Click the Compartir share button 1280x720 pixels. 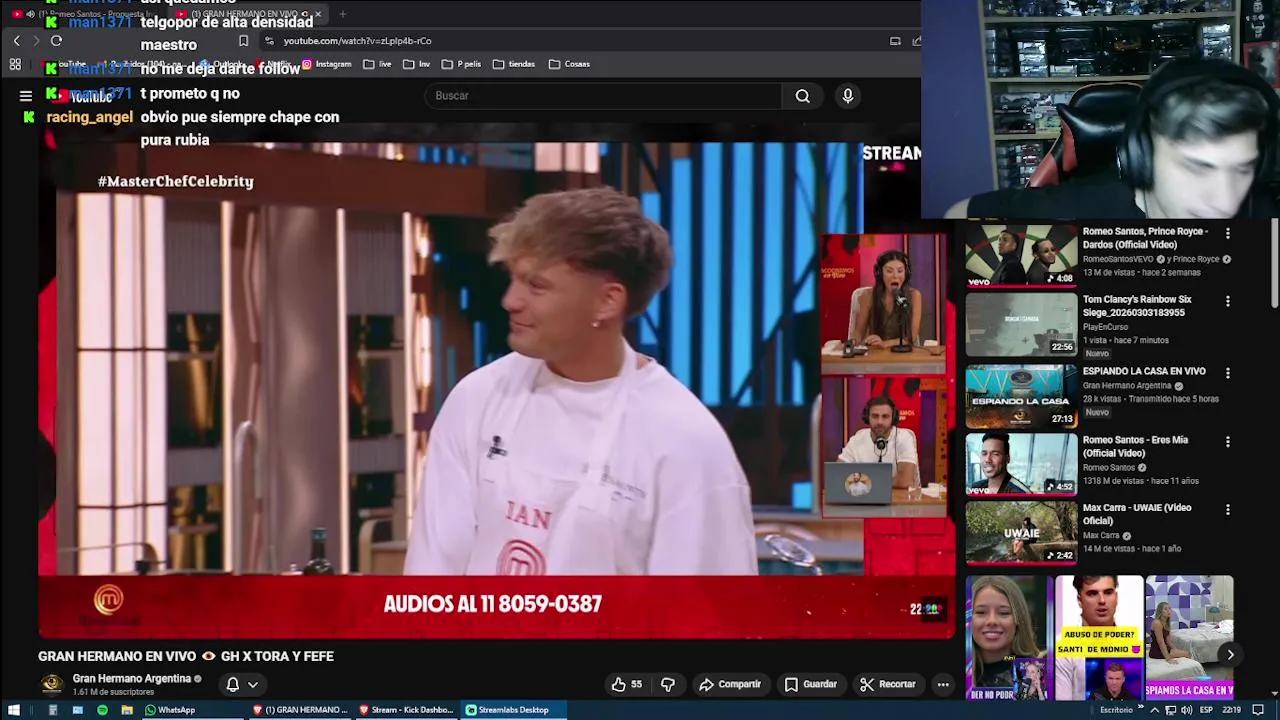click(730, 684)
